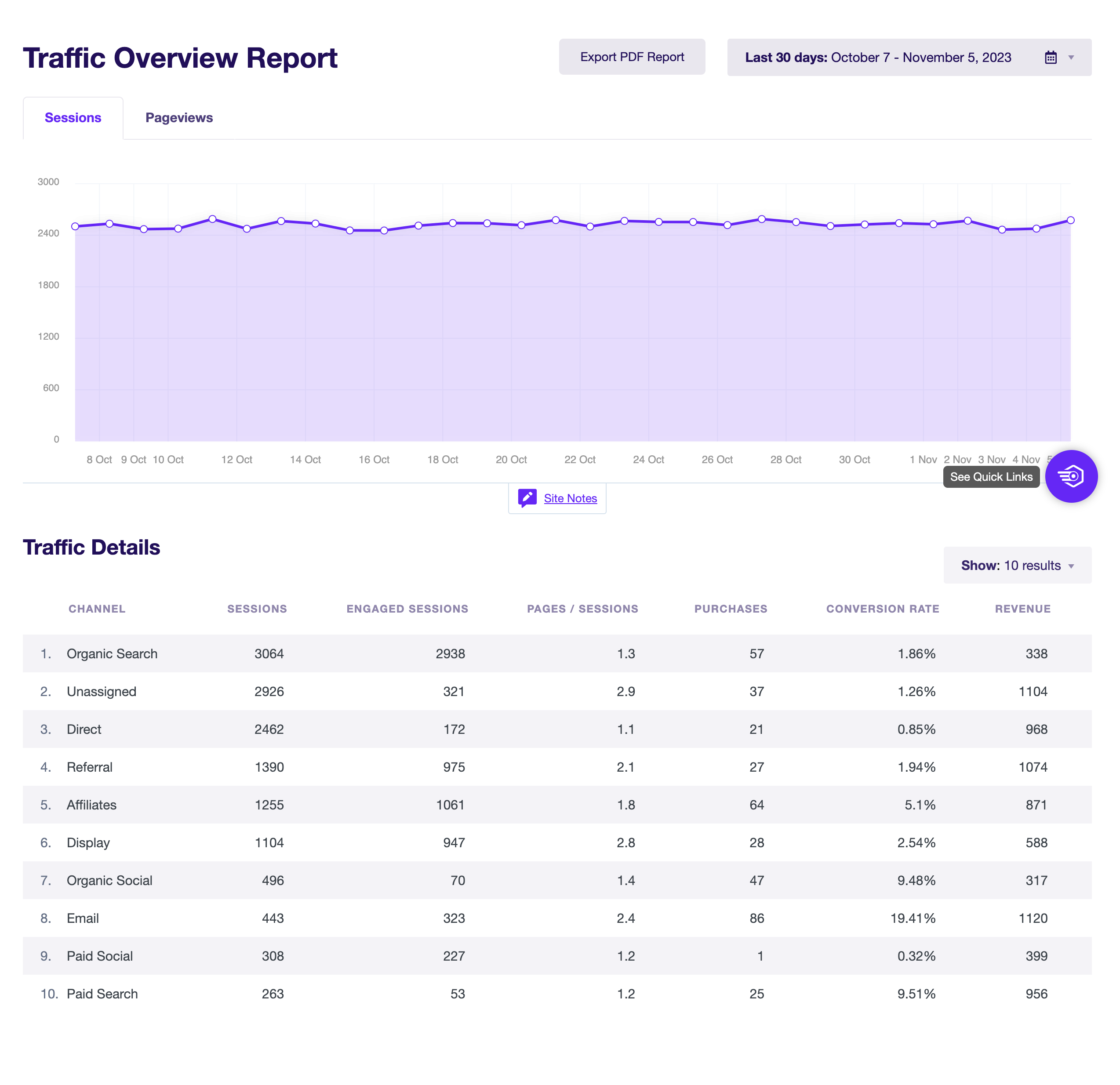Open the Show 10 results dropdown
This screenshot has width=1120, height=1085.
1017,565
